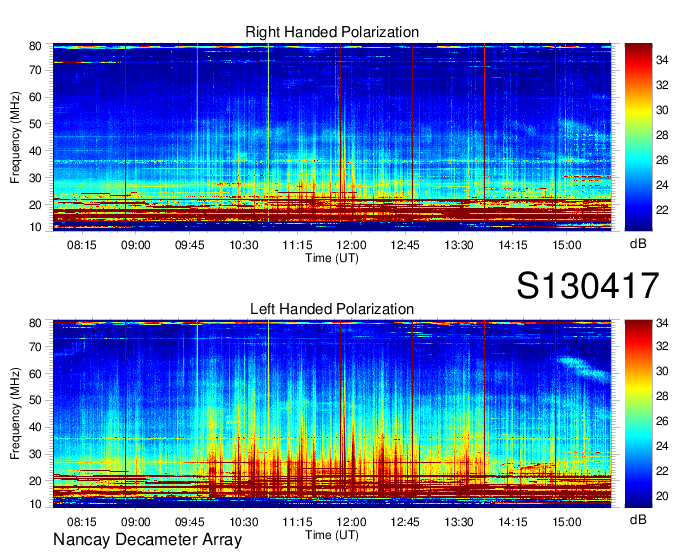Click the 40 MHz tick on bottom plot
Screen dimensions: 680x552
(x=35, y=427)
